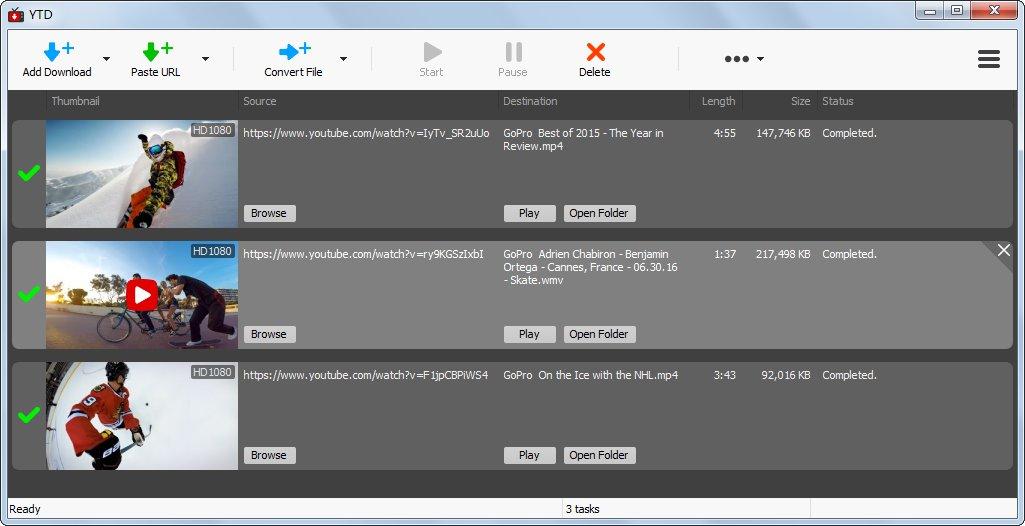
Task: Click the Start playback icon
Action: pos(431,52)
